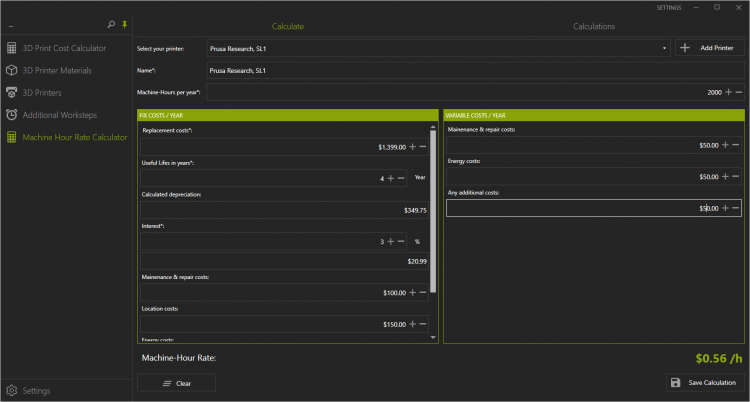Screen dimensions: 750x402
Task: Switch to the Calculations tab
Action: point(594,26)
